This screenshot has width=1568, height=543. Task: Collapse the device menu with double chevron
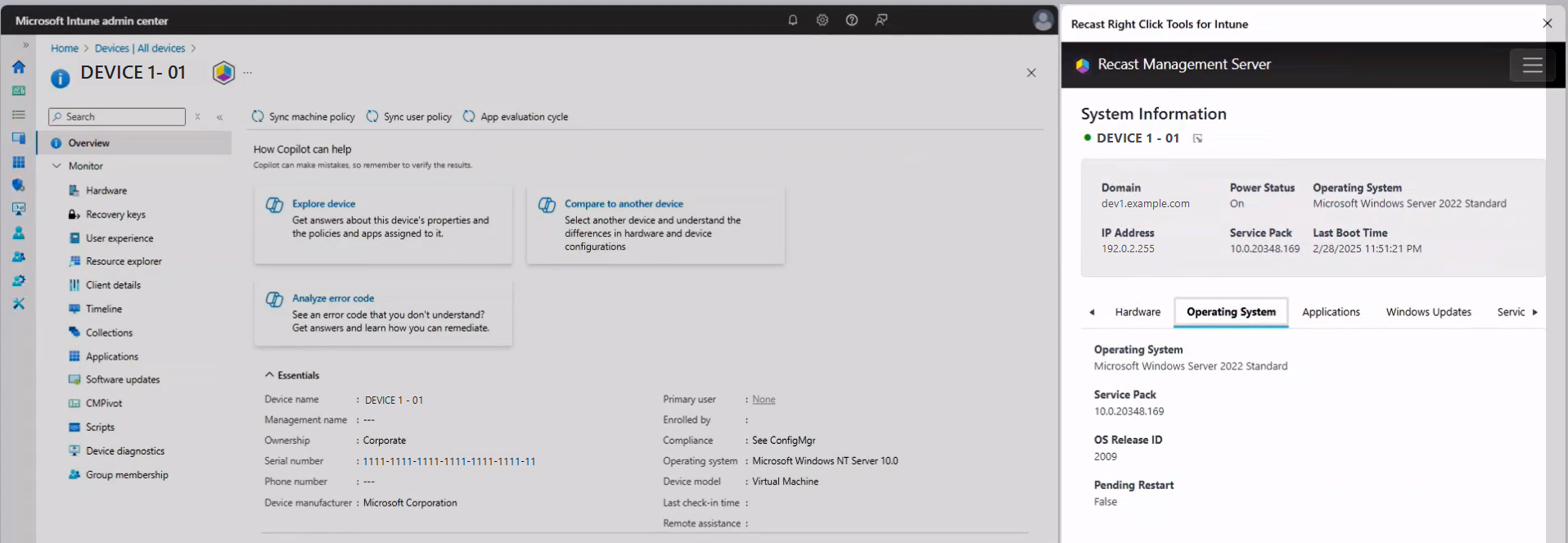click(x=220, y=117)
